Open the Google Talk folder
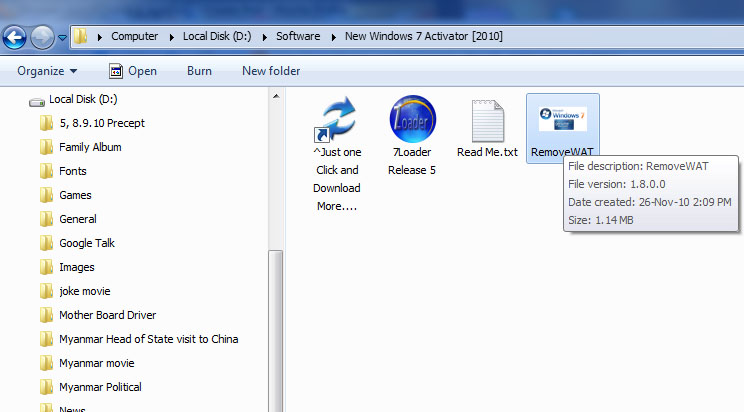The image size is (744, 412). 87,243
